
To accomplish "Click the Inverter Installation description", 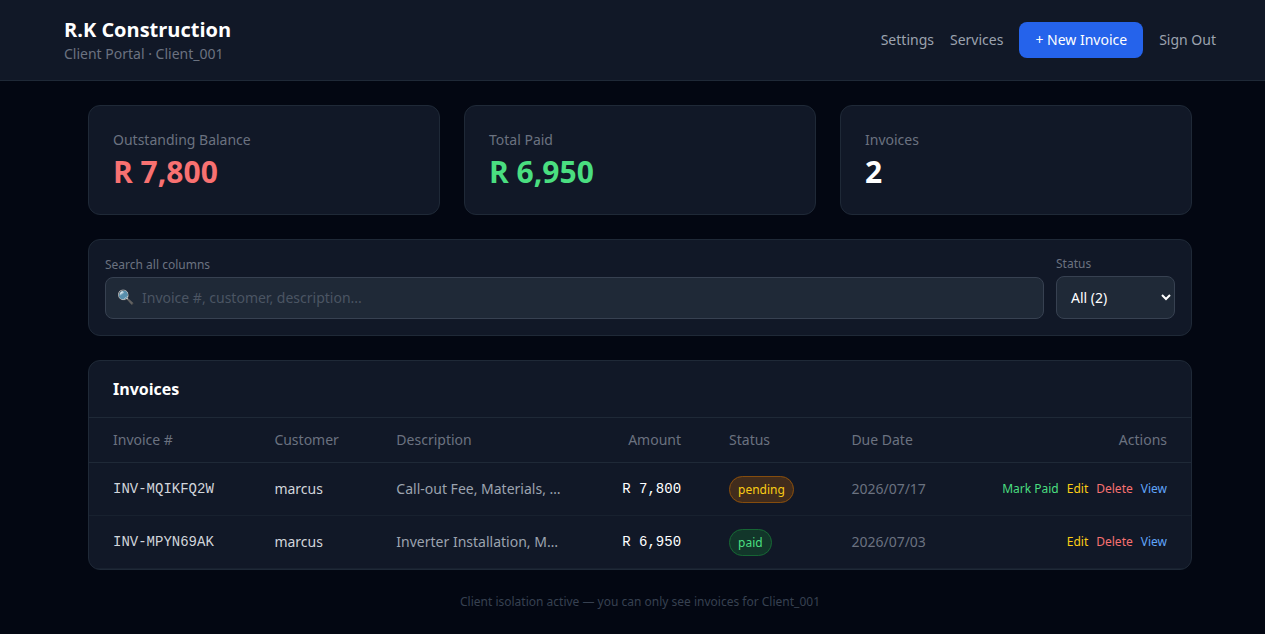I will point(477,541).
